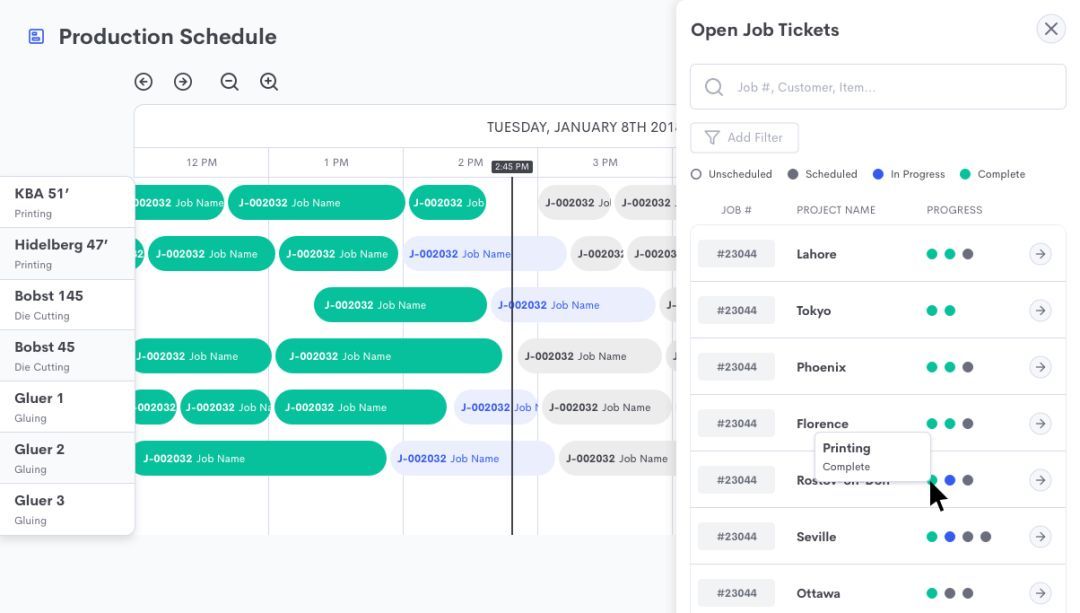The height and width of the screenshot is (613, 1080).
Task: Zoom in the schedule timeline
Action: click(x=269, y=82)
